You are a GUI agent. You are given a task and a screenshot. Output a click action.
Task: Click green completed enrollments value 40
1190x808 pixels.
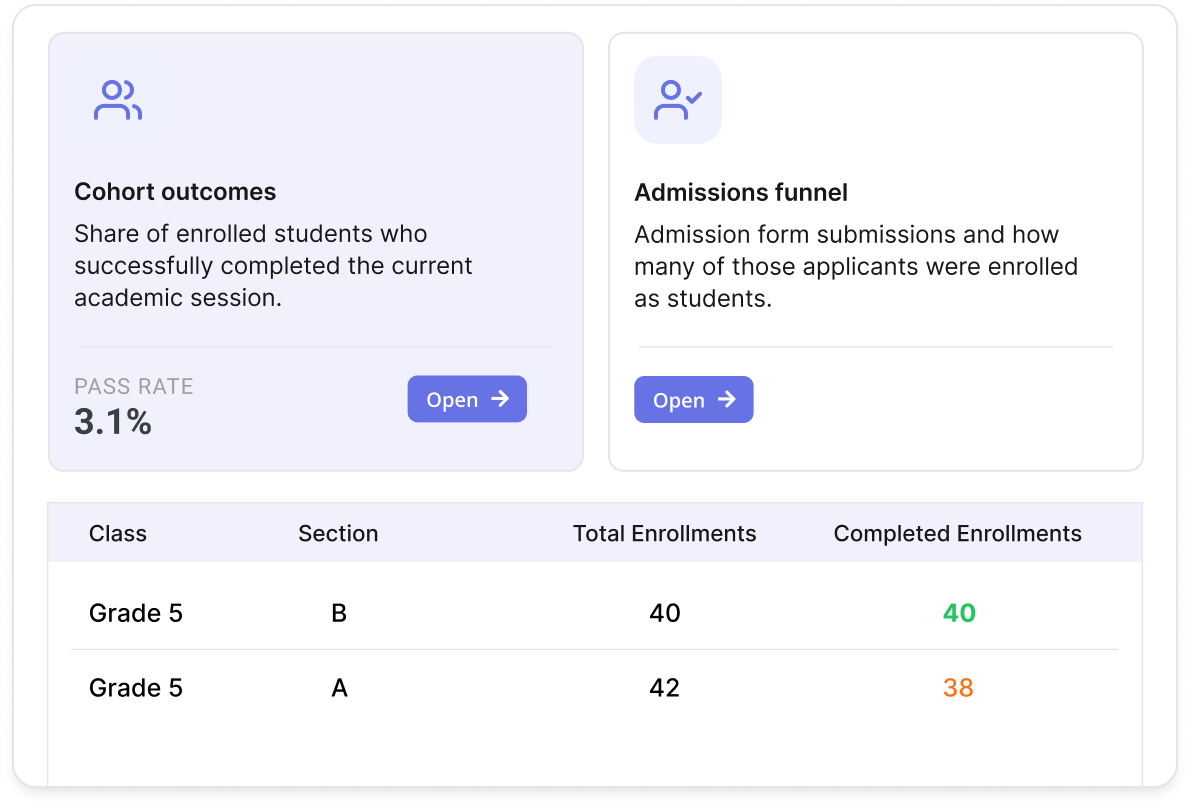coord(959,613)
